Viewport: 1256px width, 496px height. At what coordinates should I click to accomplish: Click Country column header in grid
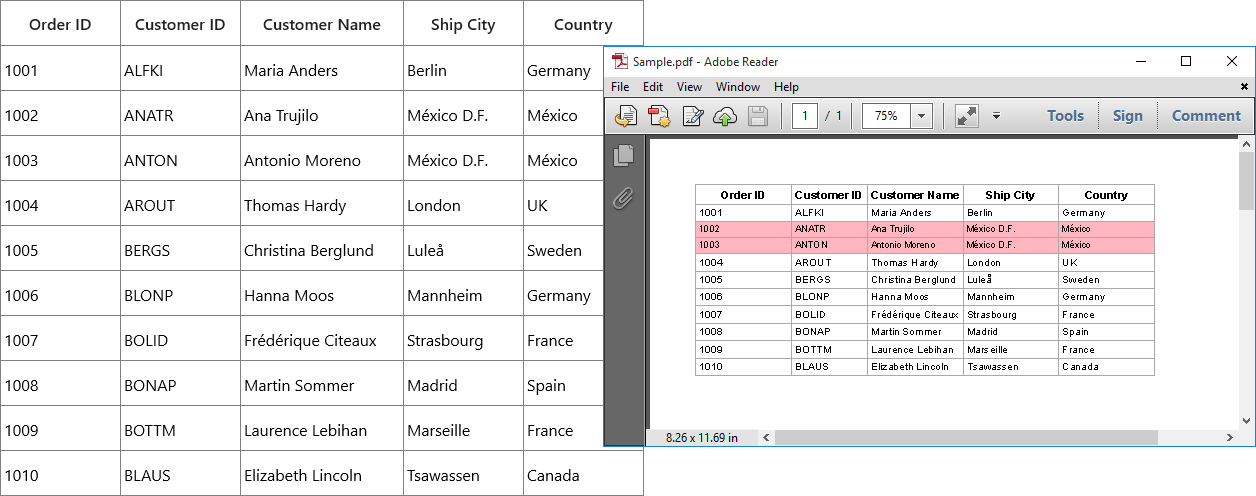(x=583, y=24)
